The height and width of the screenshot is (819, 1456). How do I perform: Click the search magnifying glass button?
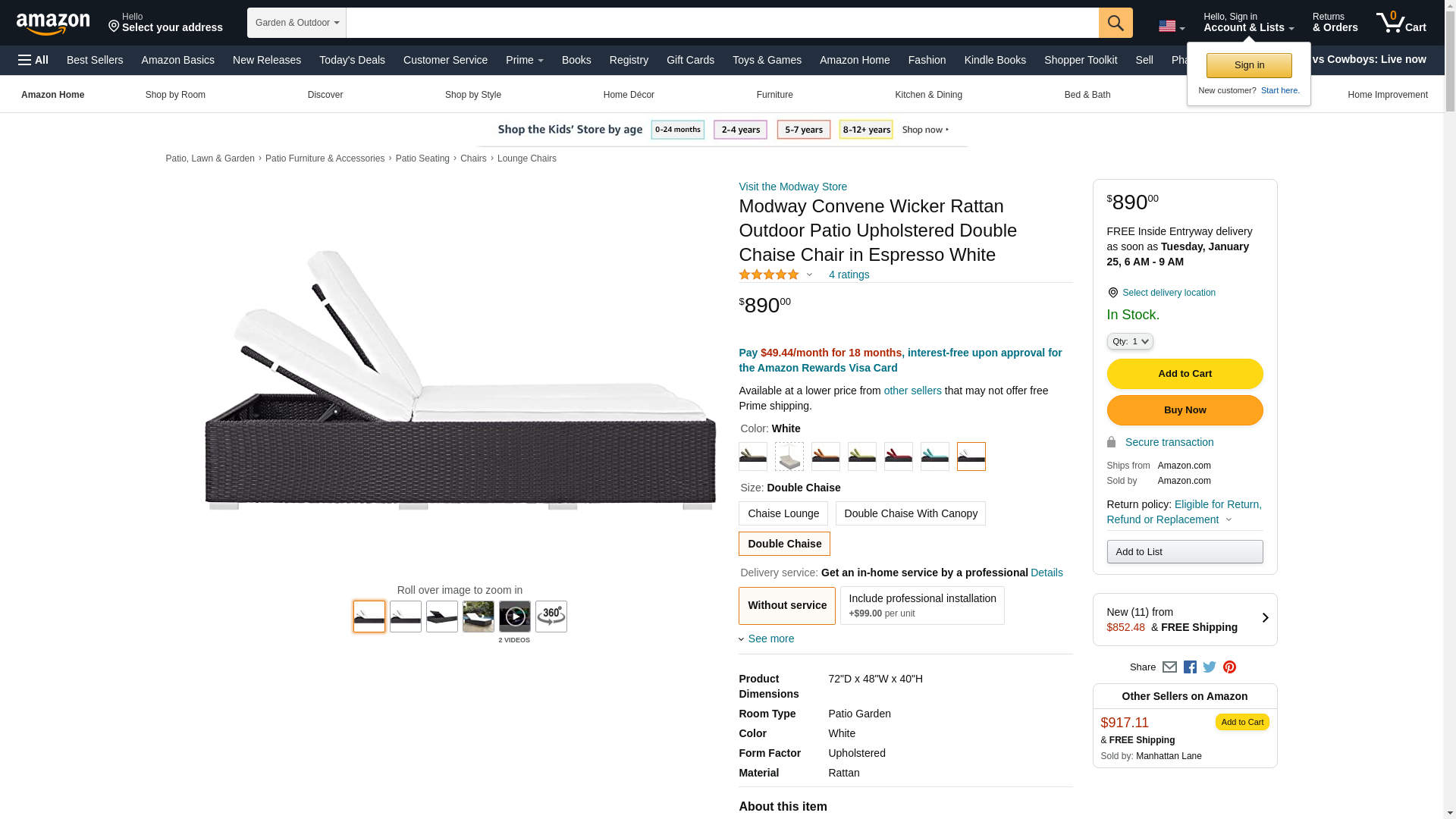click(1115, 23)
